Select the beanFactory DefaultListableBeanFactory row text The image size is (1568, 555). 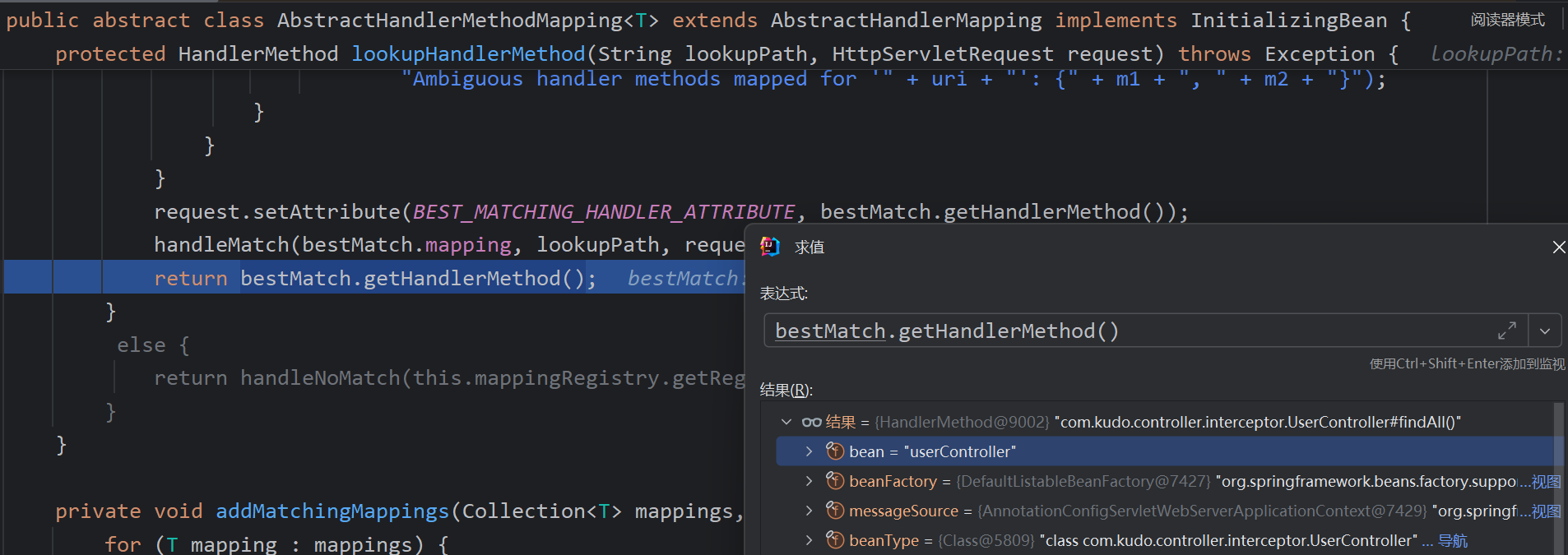click(x=1182, y=481)
